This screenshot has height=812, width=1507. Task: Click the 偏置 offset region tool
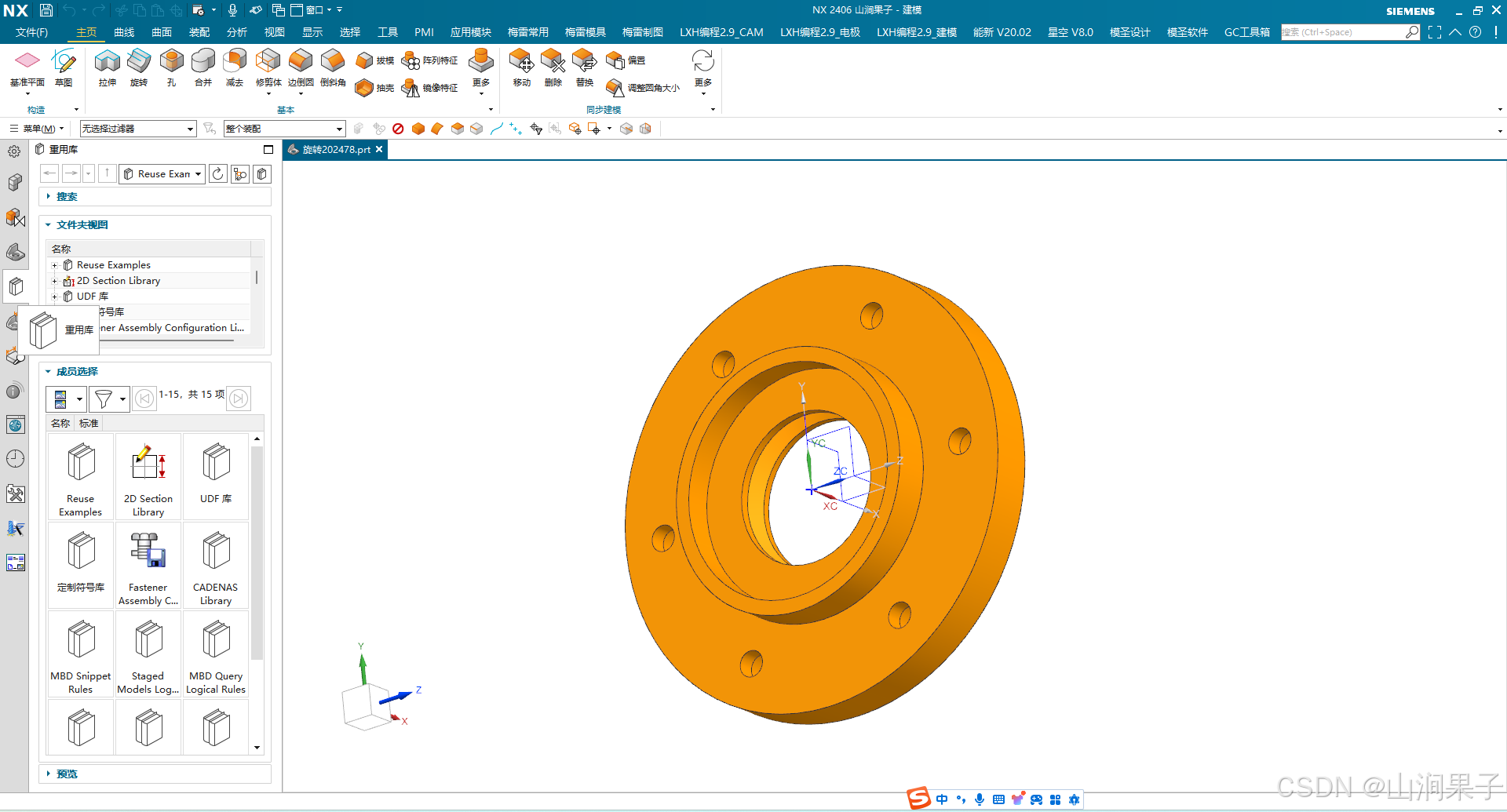pos(626,60)
